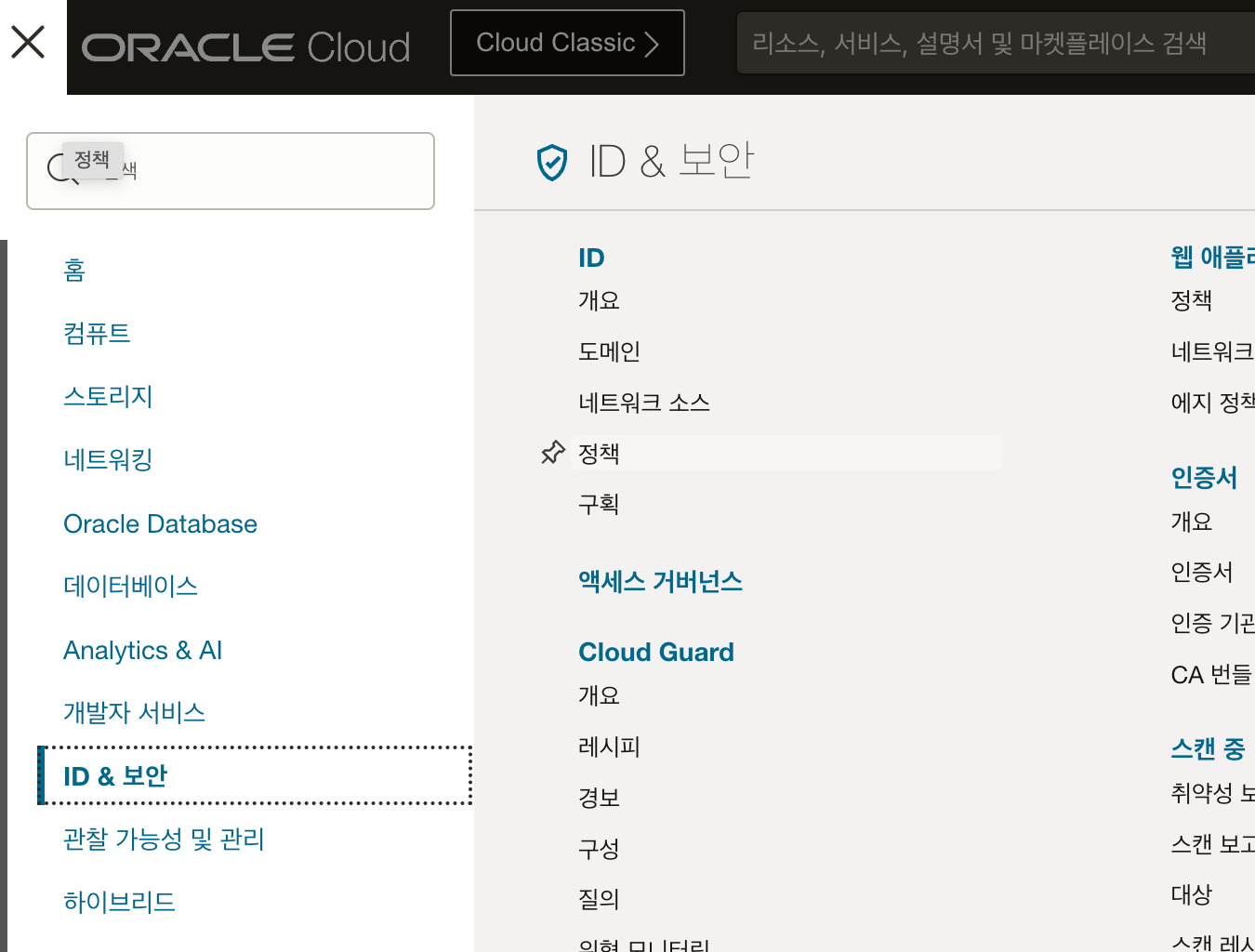Click the Cloud Guard section heading
This screenshot has width=1255, height=952.
[655, 653]
